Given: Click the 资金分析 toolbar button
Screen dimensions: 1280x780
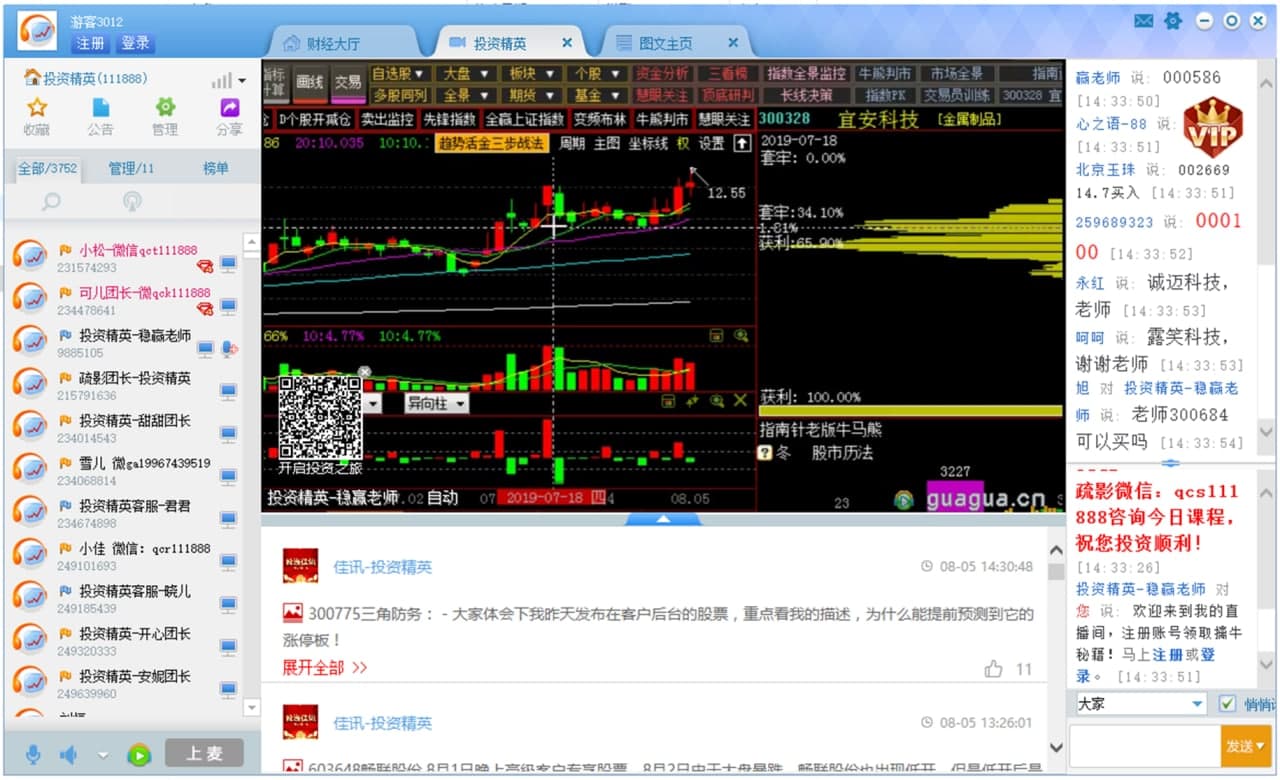Looking at the screenshot, I should (x=662, y=74).
